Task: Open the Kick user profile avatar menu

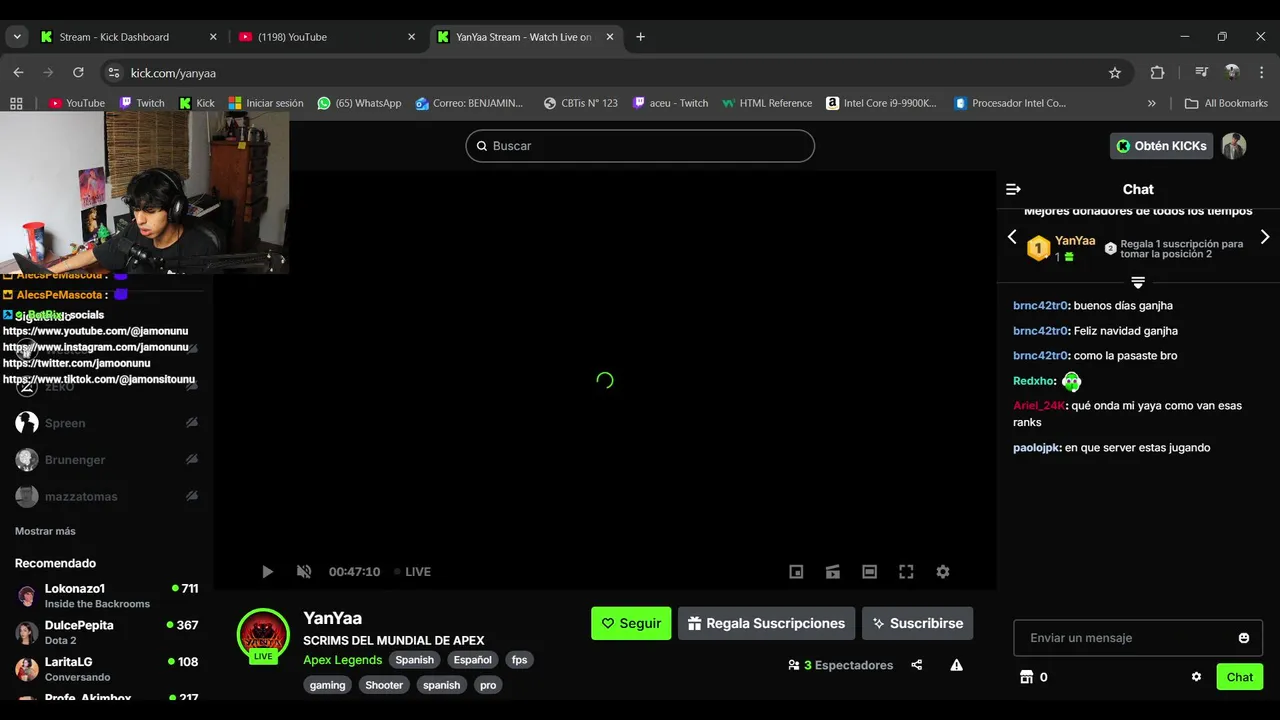Action: pyautogui.click(x=1234, y=146)
